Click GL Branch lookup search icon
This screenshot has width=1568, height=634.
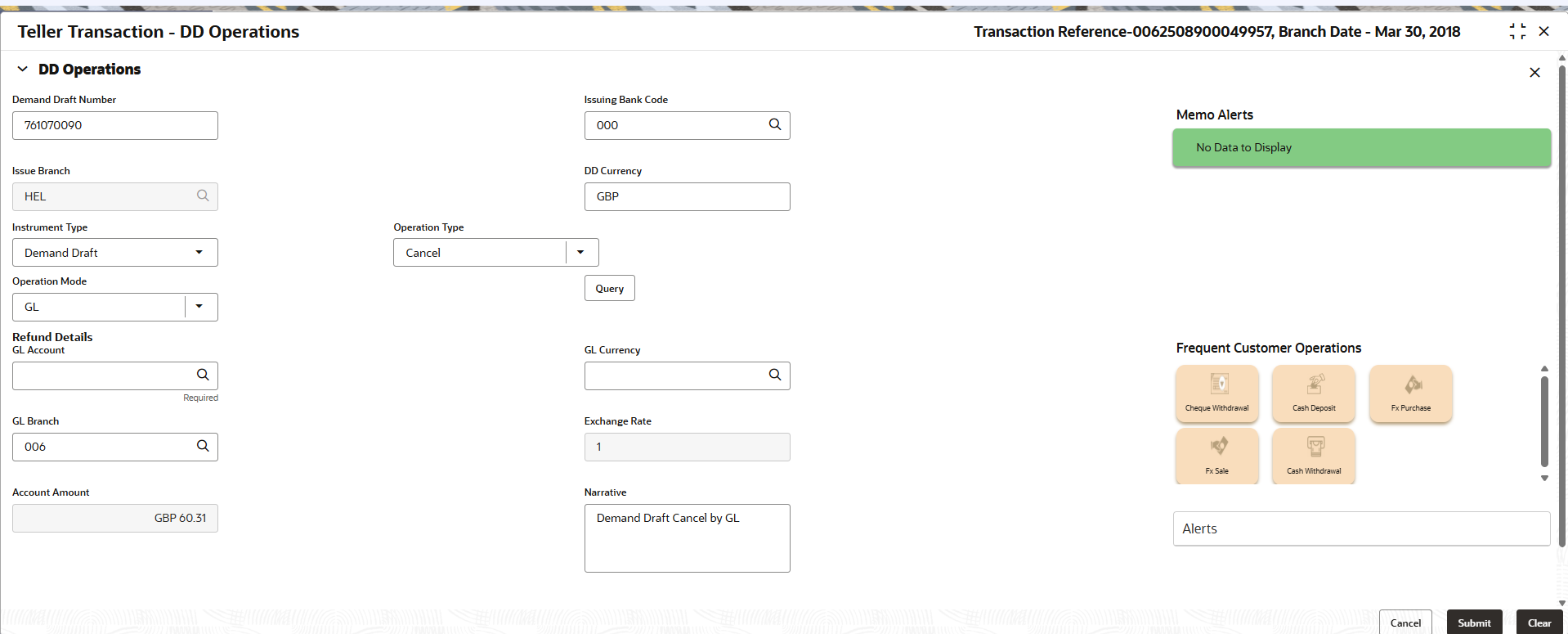pyautogui.click(x=203, y=446)
